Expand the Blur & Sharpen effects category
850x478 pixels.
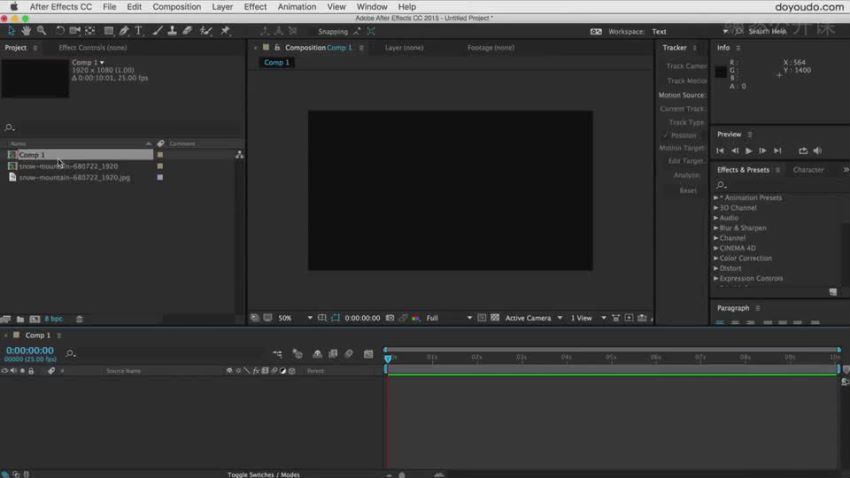[742, 228]
